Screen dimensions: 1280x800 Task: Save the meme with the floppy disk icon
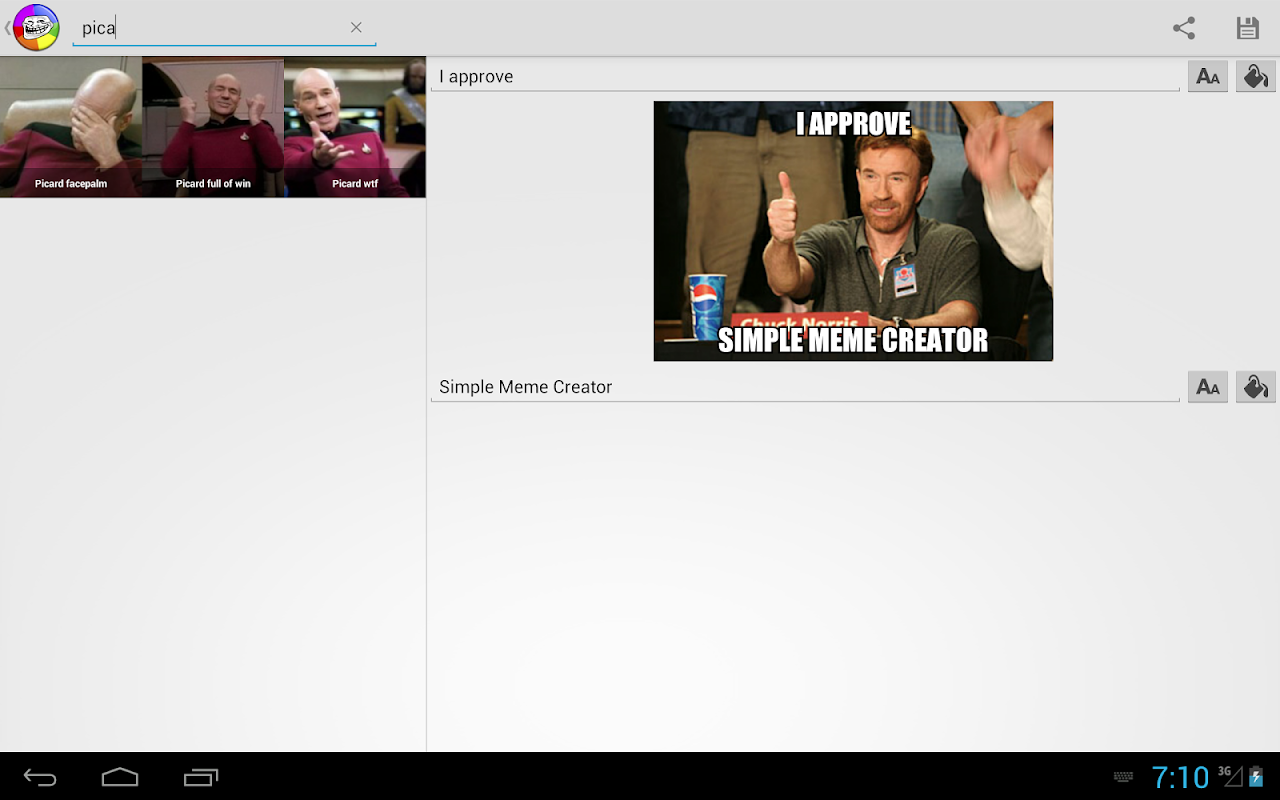(x=1247, y=28)
